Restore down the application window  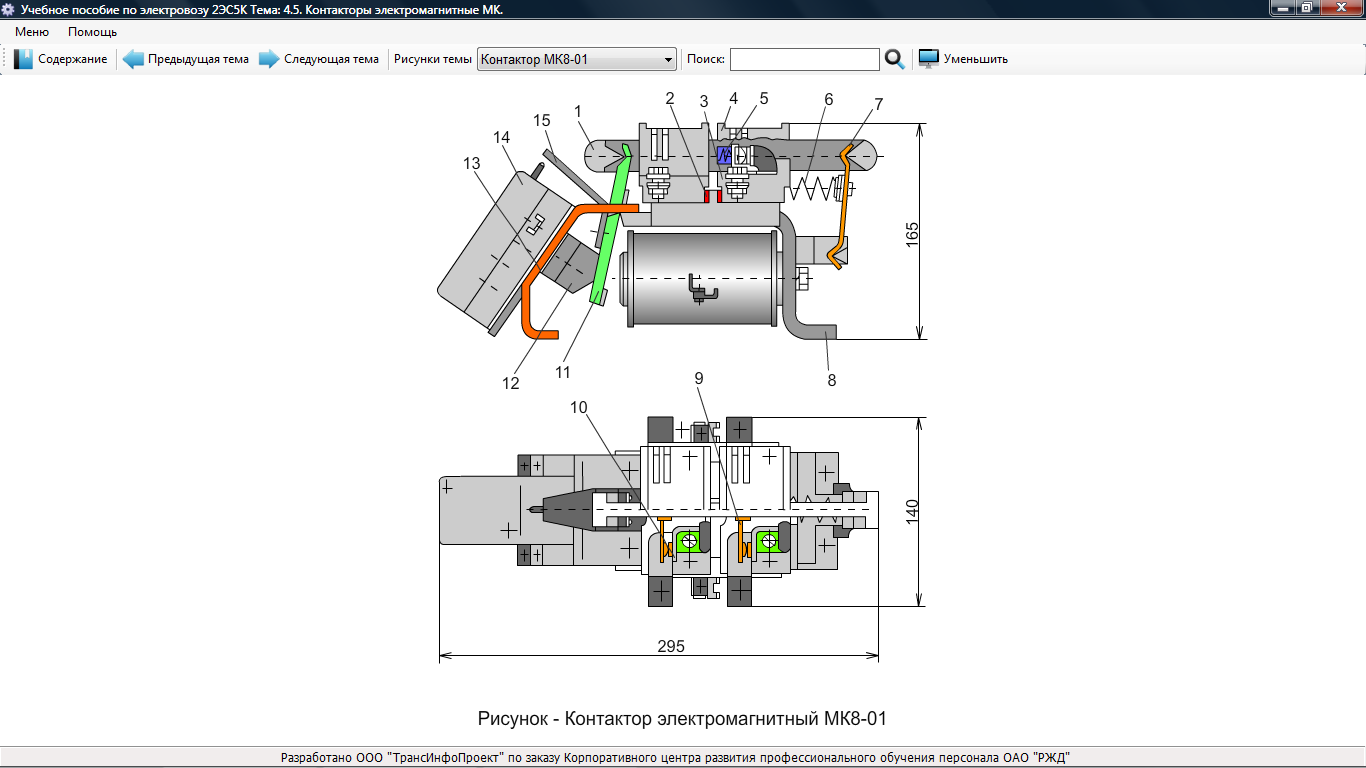pyautogui.click(x=1309, y=8)
